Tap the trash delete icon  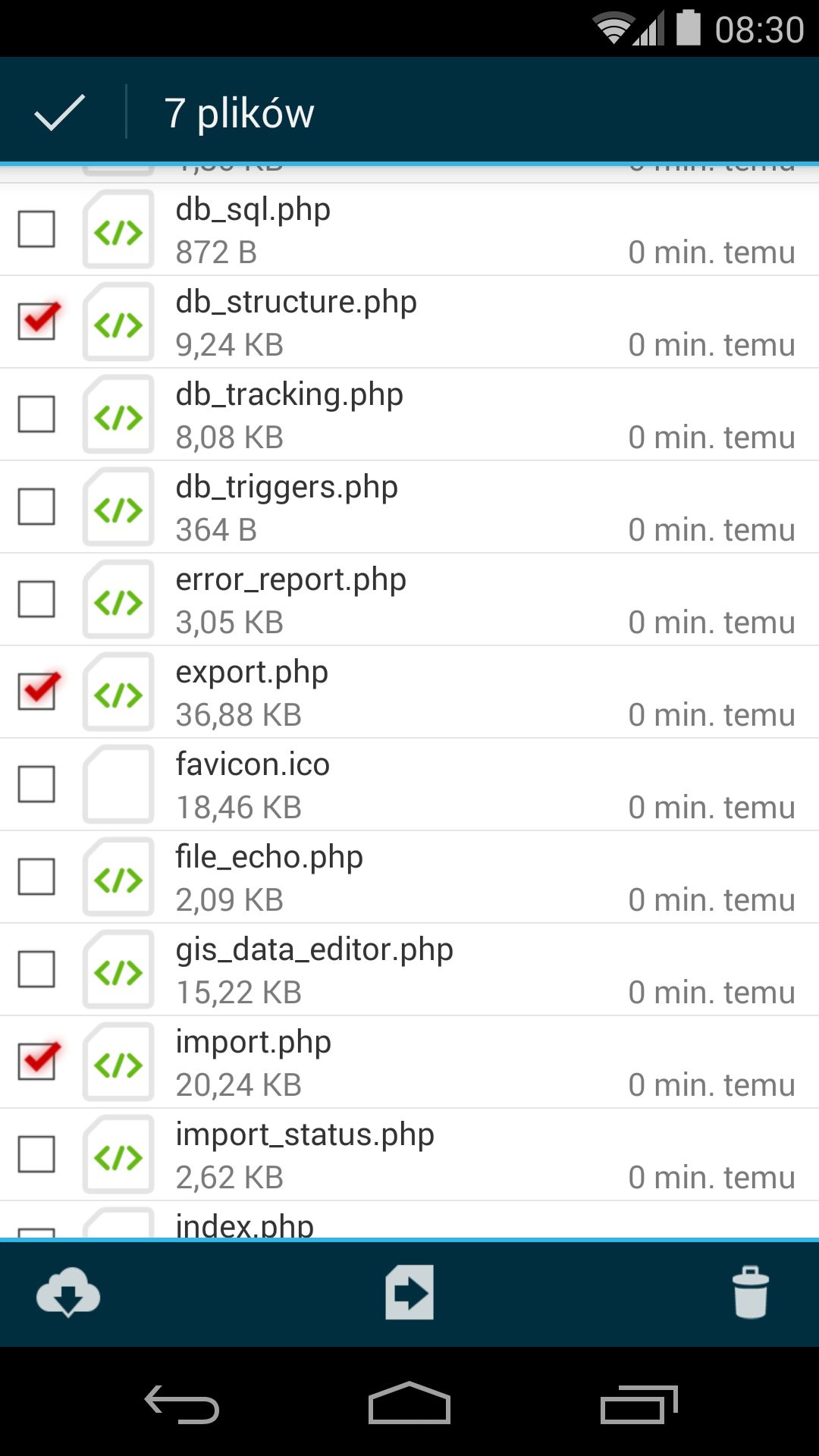751,1291
